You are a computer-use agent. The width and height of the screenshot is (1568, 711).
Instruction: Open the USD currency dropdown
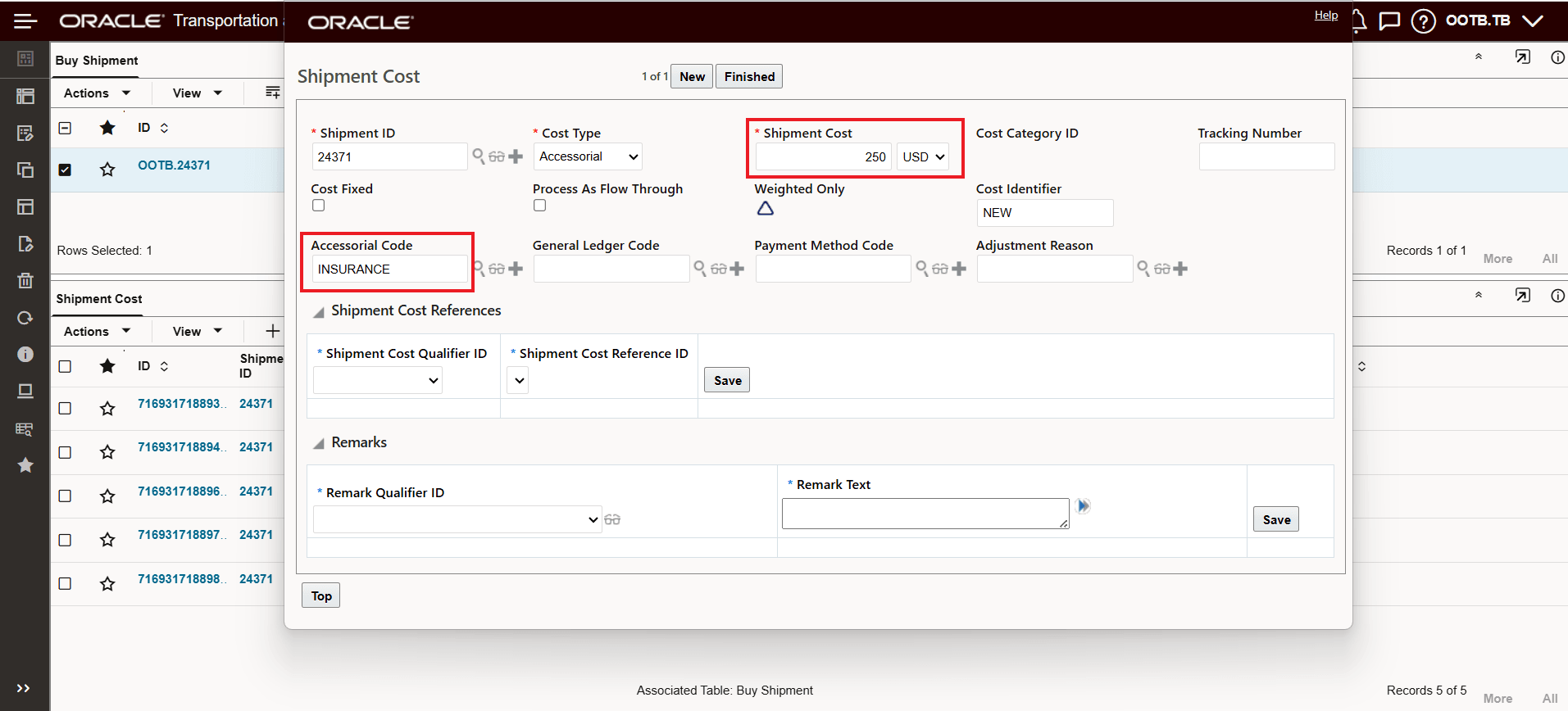[923, 156]
